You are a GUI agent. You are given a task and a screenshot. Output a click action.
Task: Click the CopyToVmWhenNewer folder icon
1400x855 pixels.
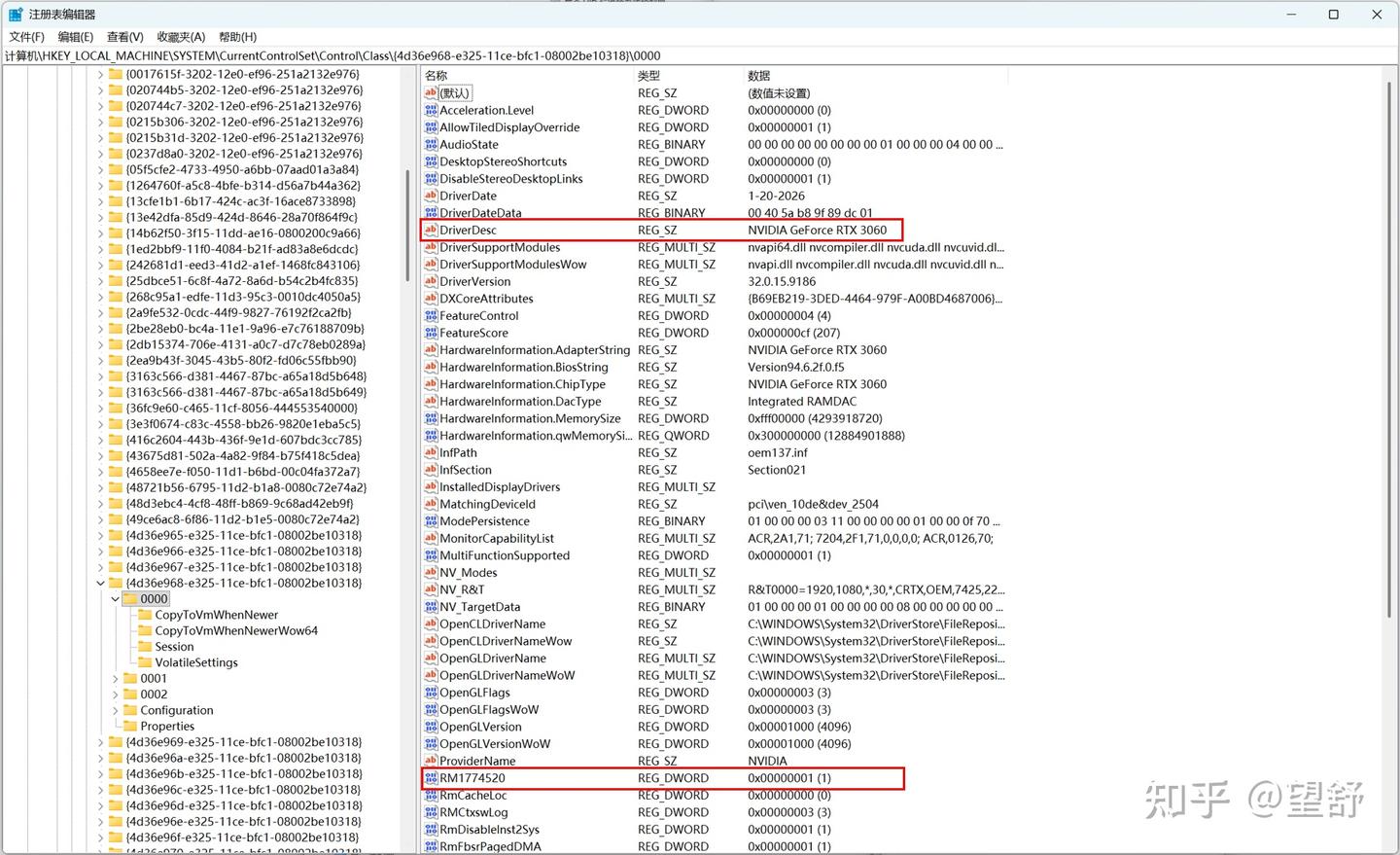(146, 615)
